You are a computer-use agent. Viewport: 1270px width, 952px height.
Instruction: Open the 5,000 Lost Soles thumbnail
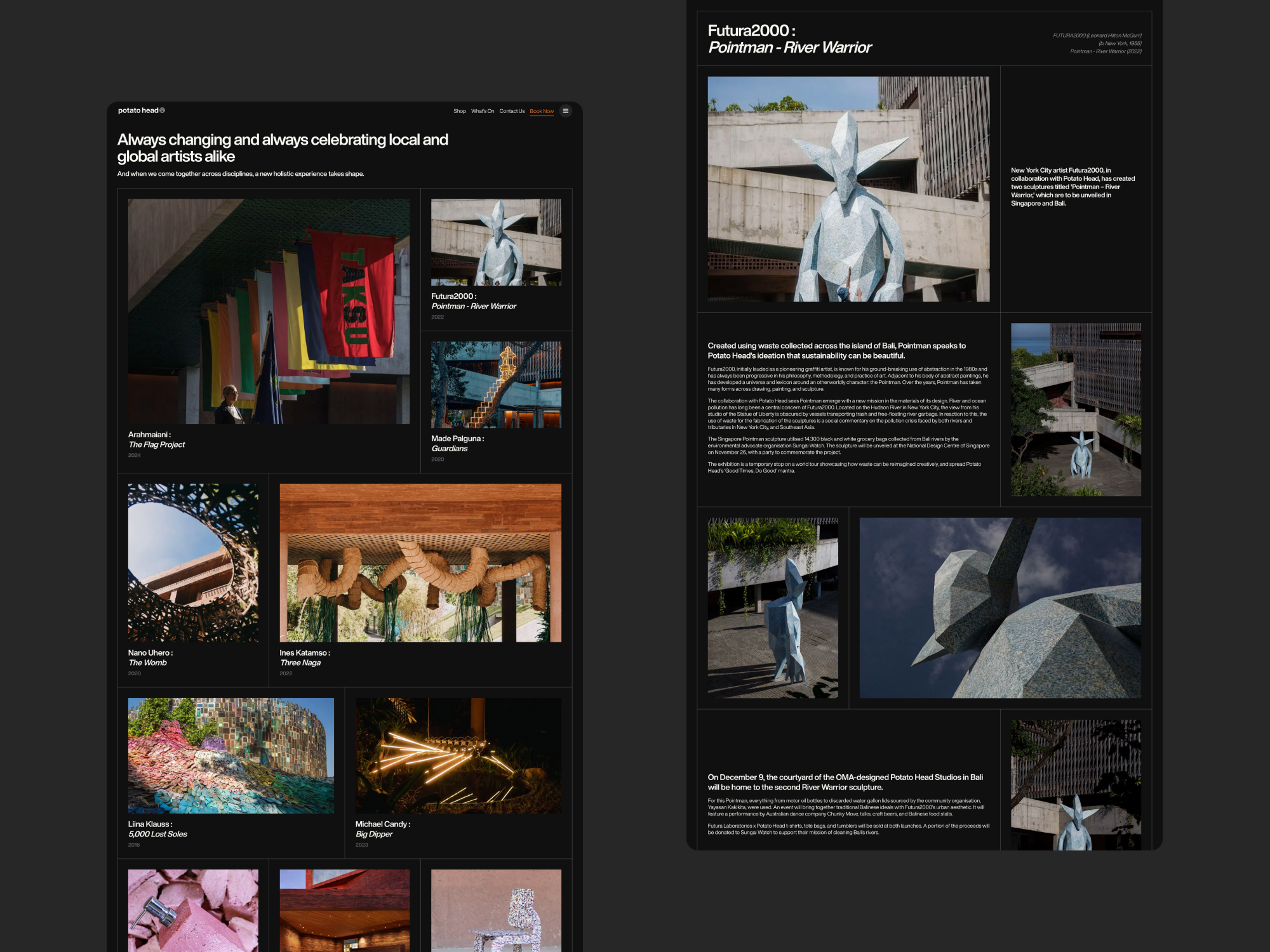click(231, 756)
